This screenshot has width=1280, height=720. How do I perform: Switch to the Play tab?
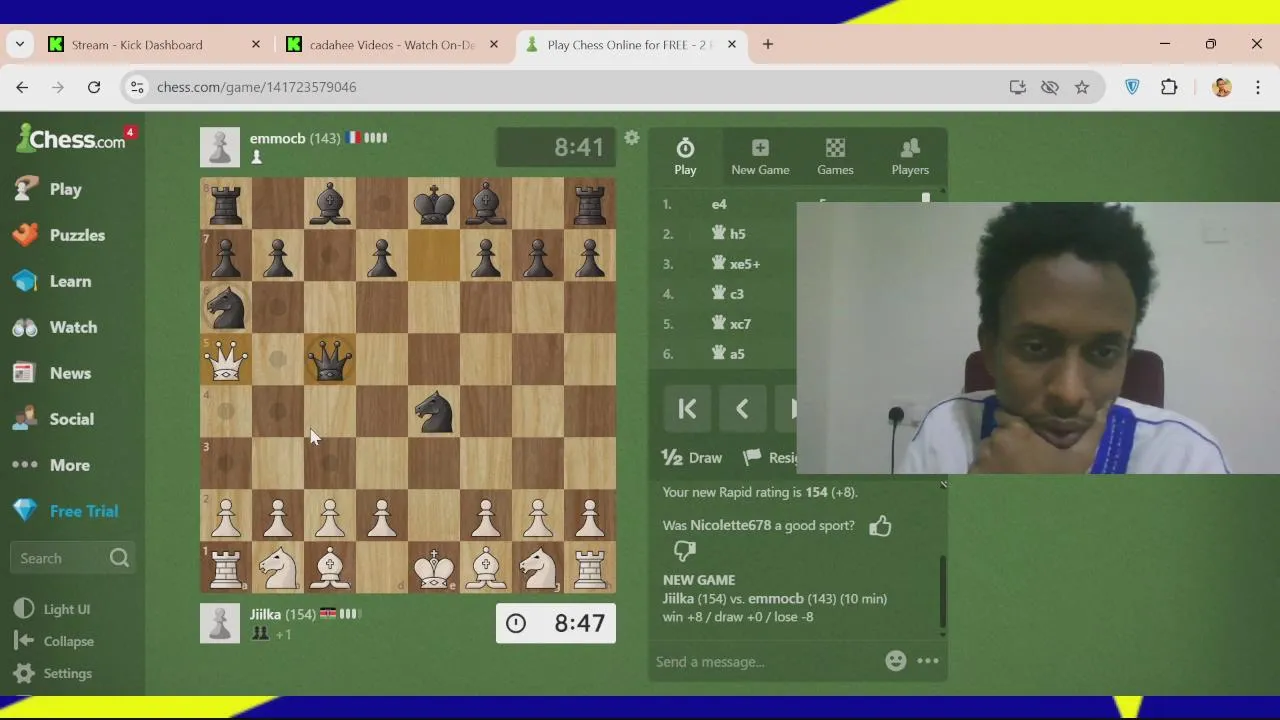[685, 157]
